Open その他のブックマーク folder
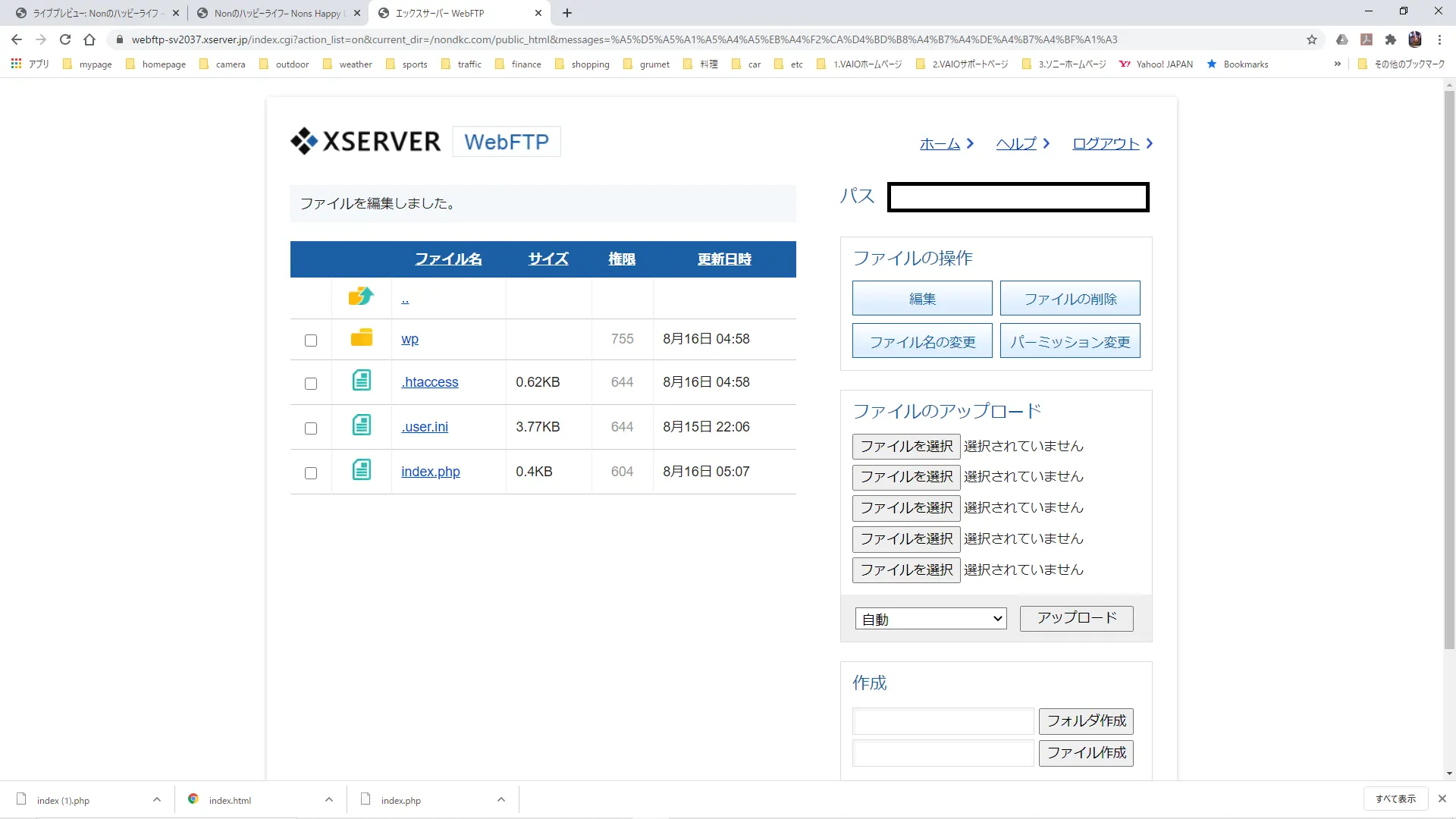 click(1401, 64)
